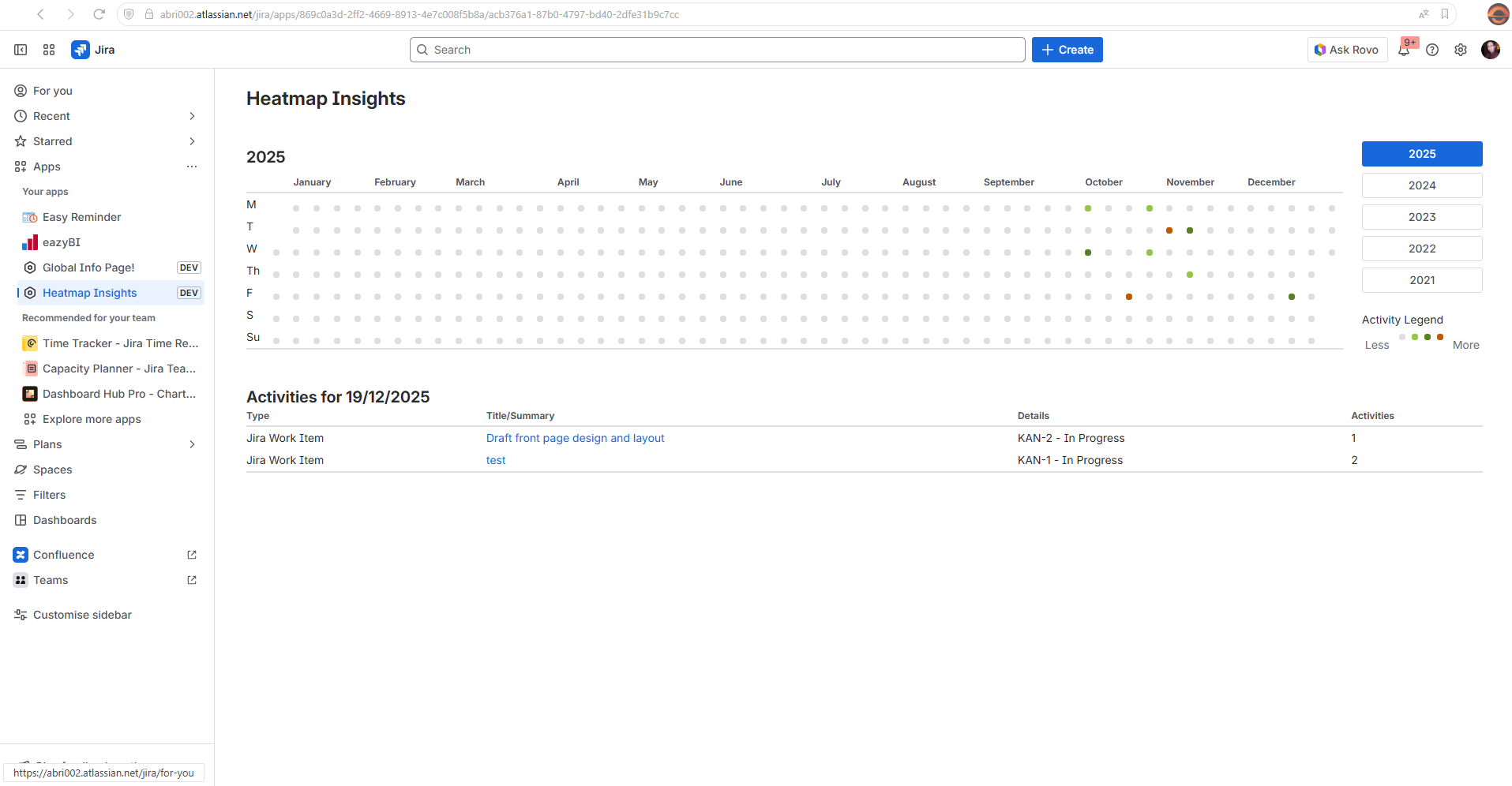
Task: Click the Global Info Page! icon
Action: click(x=30, y=268)
